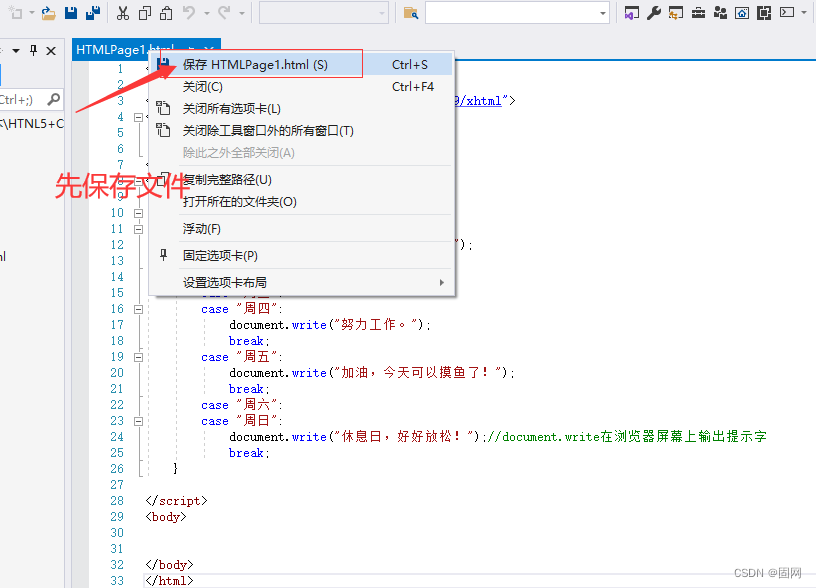Click the </html> tag on line 33
Image resolution: width=816 pixels, height=588 pixels.
coord(170,581)
